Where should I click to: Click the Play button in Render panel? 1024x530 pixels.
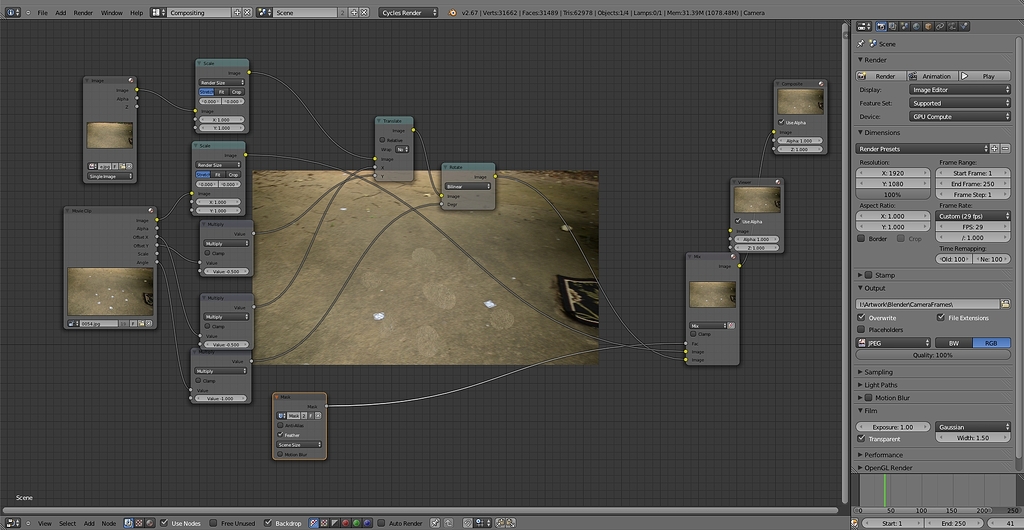984,76
